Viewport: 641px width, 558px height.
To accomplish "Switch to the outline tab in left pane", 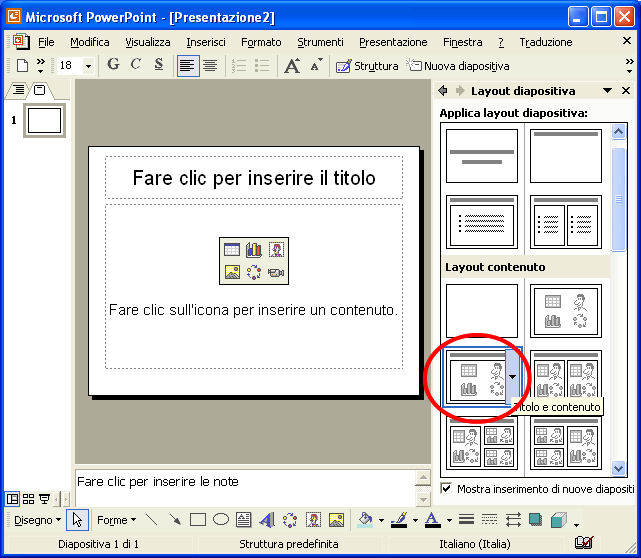I will point(18,90).
